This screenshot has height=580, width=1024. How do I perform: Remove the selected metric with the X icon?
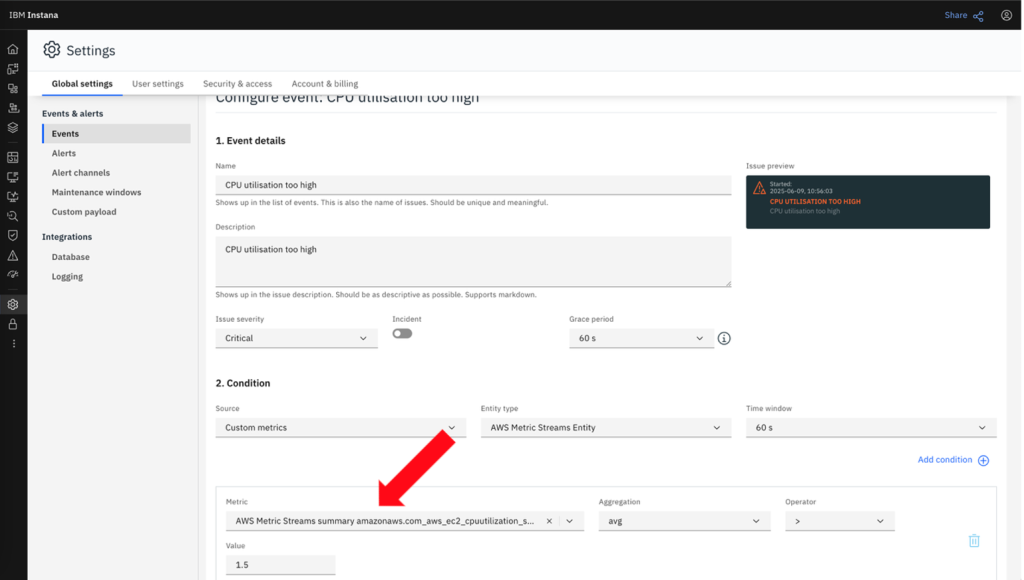(x=549, y=520)
